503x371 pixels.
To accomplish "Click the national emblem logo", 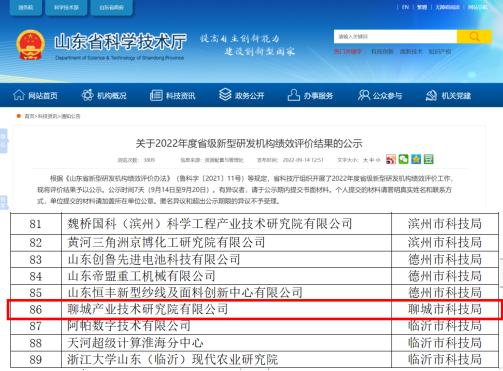I will click(30, 45).
